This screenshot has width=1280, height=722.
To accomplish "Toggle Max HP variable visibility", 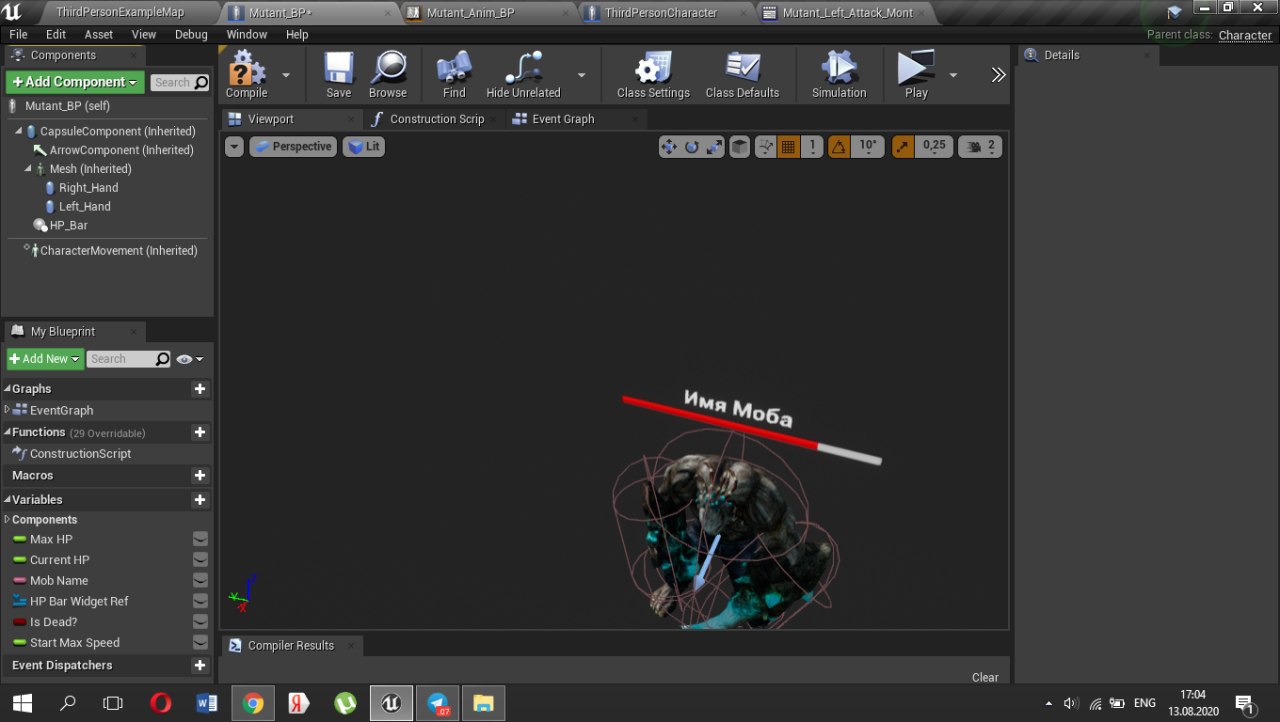I will pos(200,539).
